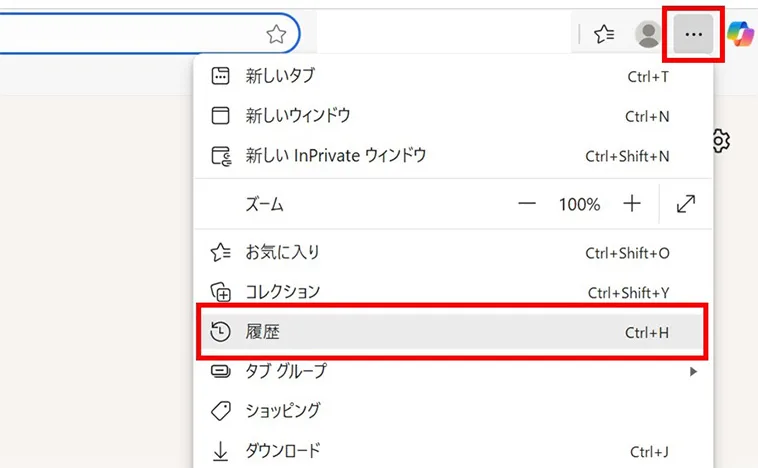Open the Copilot icon in toolbar
Image resolution: width=758 pixels, height=468 pixels.
click(x=742, y=34)
